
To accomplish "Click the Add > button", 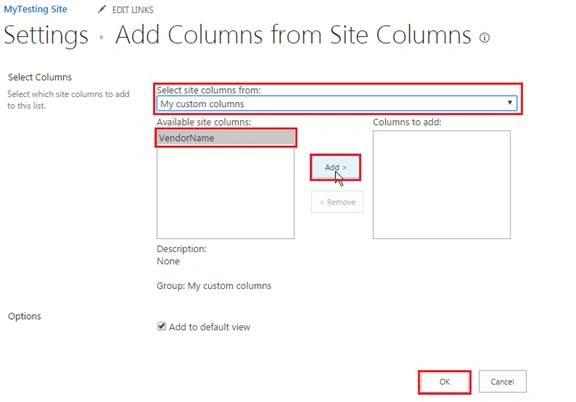I will 335,167.
